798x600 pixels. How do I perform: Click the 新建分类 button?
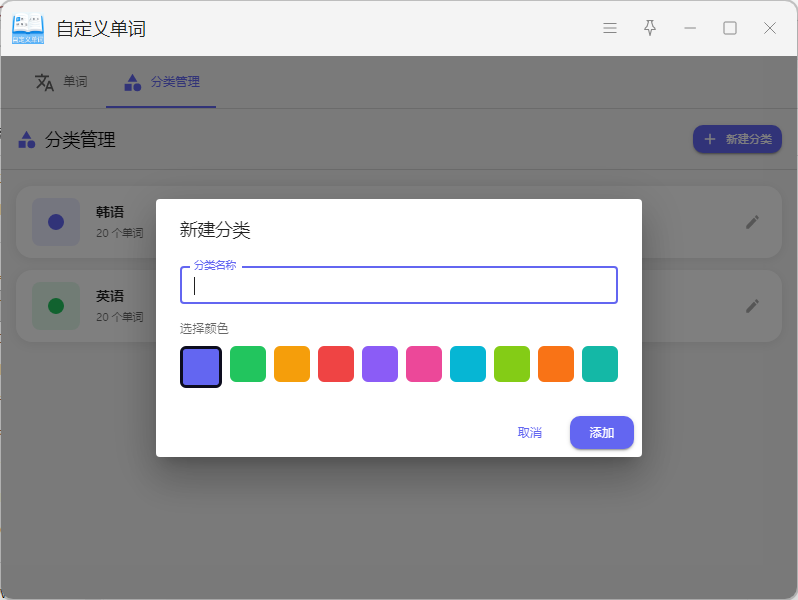point(737,139)
